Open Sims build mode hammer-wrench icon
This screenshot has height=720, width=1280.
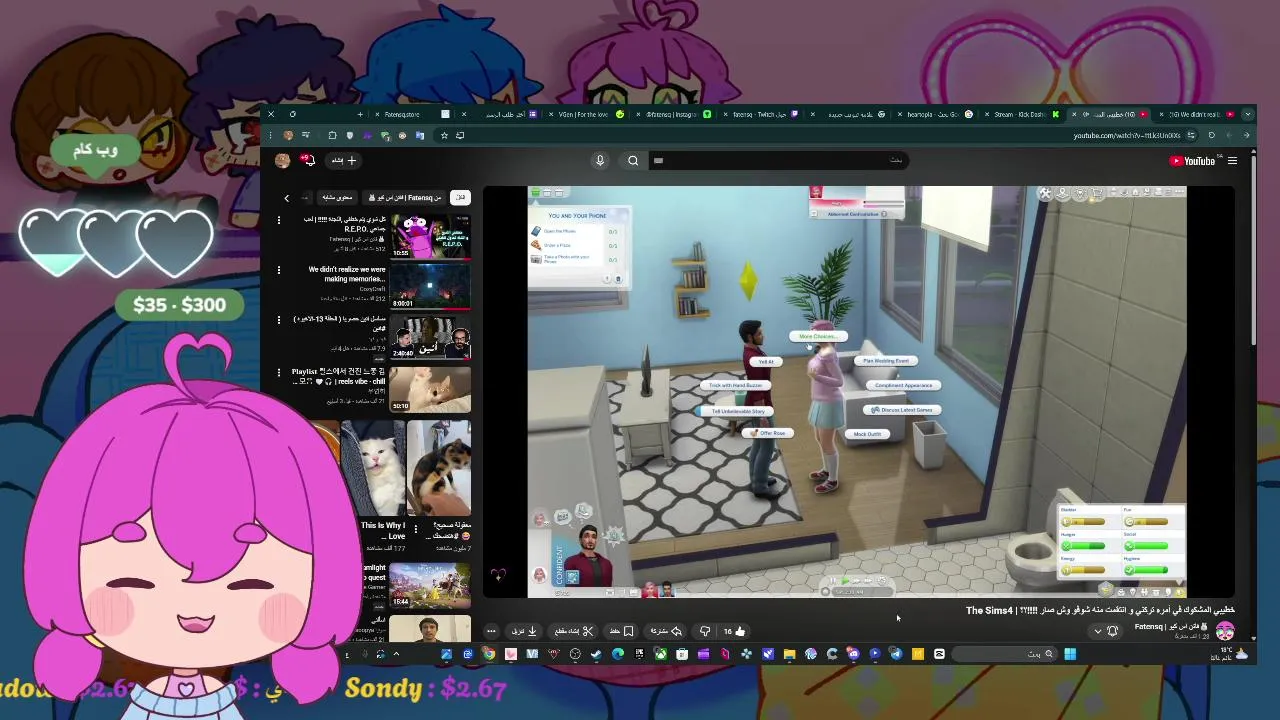(x=1045, y=194)
